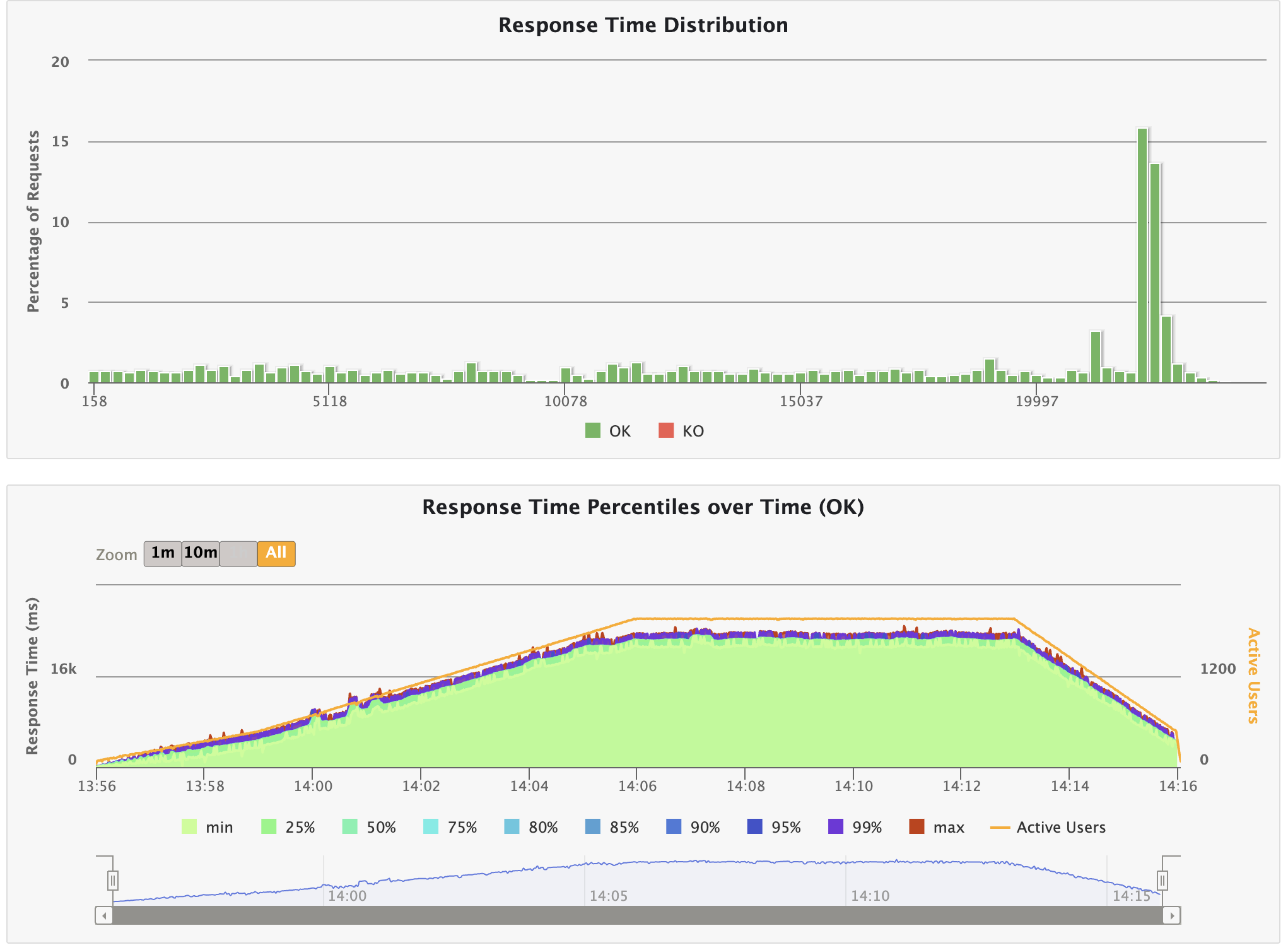The height and width of the screenshot is (950, 1288).
Task: Set zoom range to 1m
Action: (x=163, y=553)
